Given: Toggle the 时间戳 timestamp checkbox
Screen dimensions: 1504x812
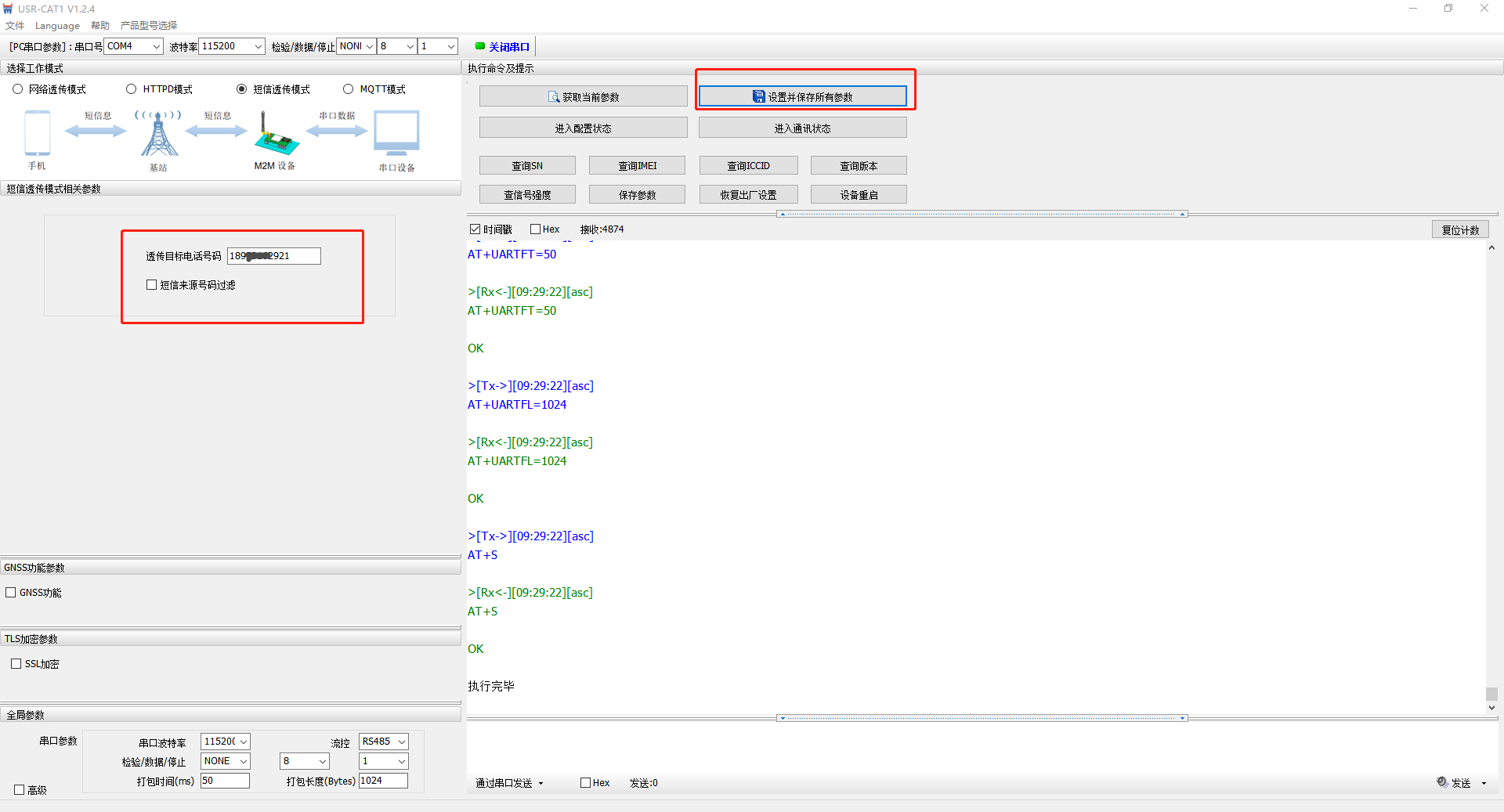Looking at the screenshot, I should [475, 229].
